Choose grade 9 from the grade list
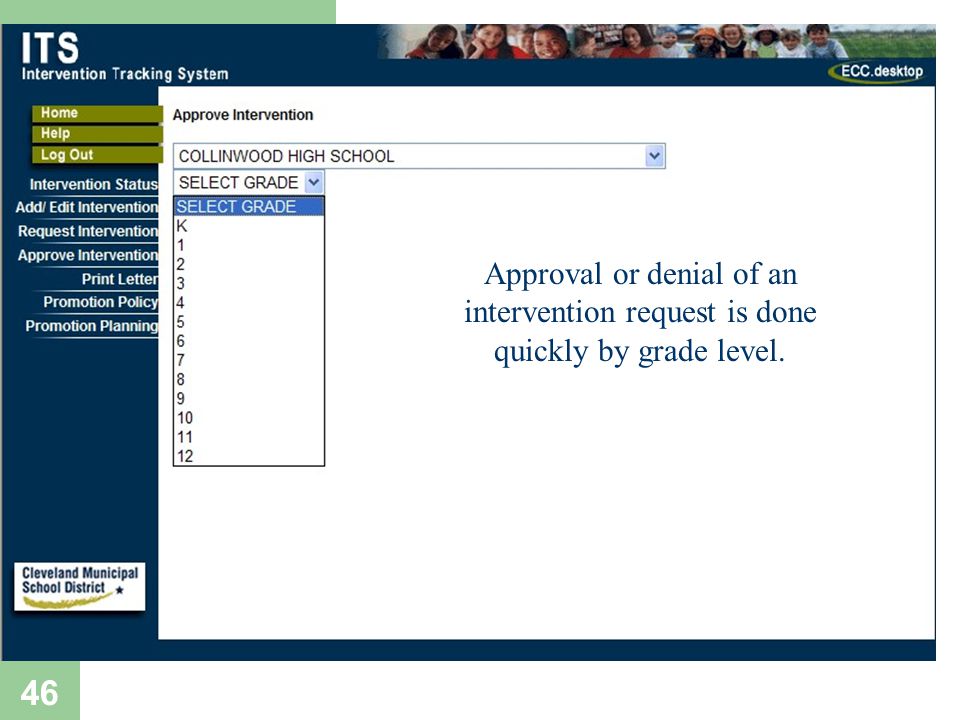 (x=249, y=399)
